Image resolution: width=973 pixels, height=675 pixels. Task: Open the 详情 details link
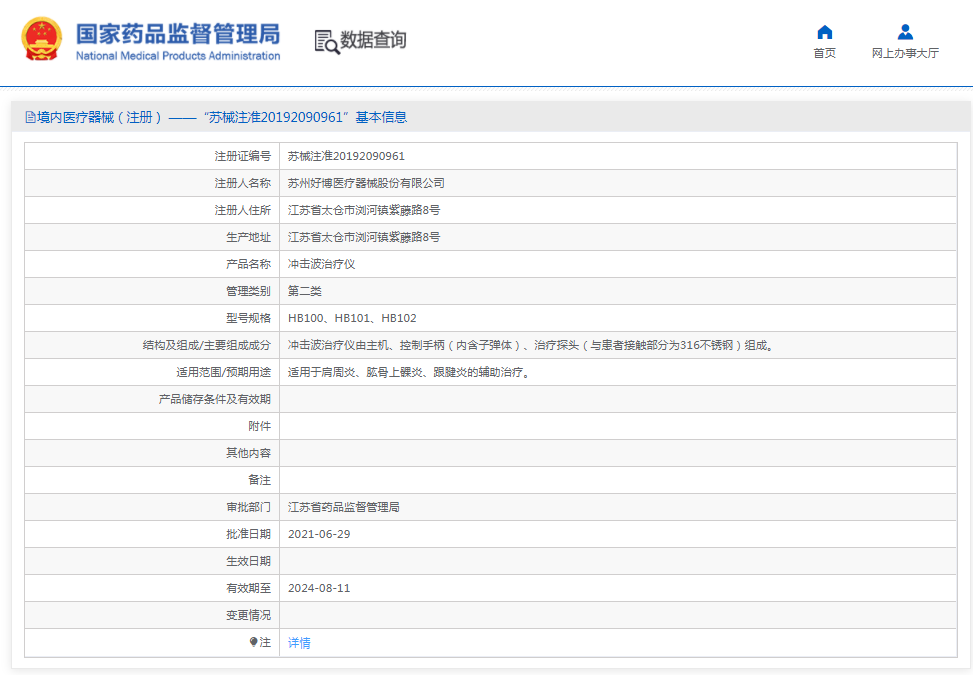point(299,643)
